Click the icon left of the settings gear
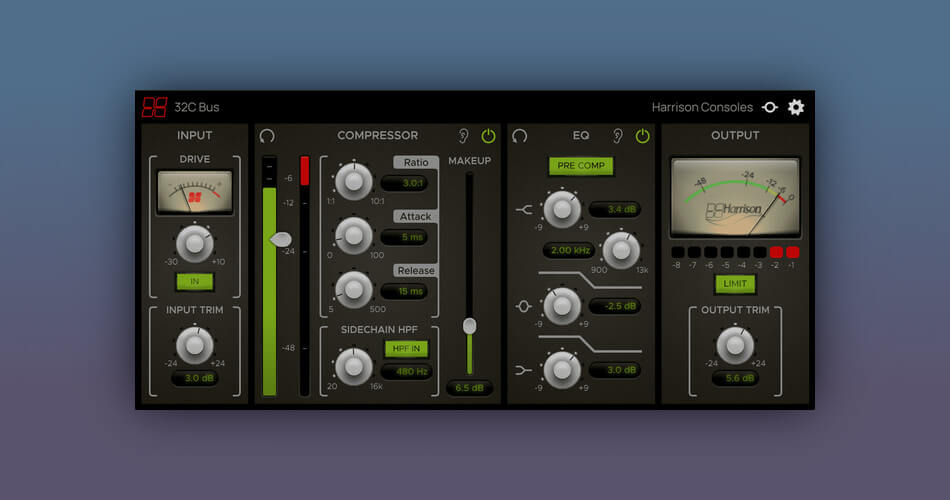This screenshot has width=950, height=500. pyautogui.click(x=769, y=107)
